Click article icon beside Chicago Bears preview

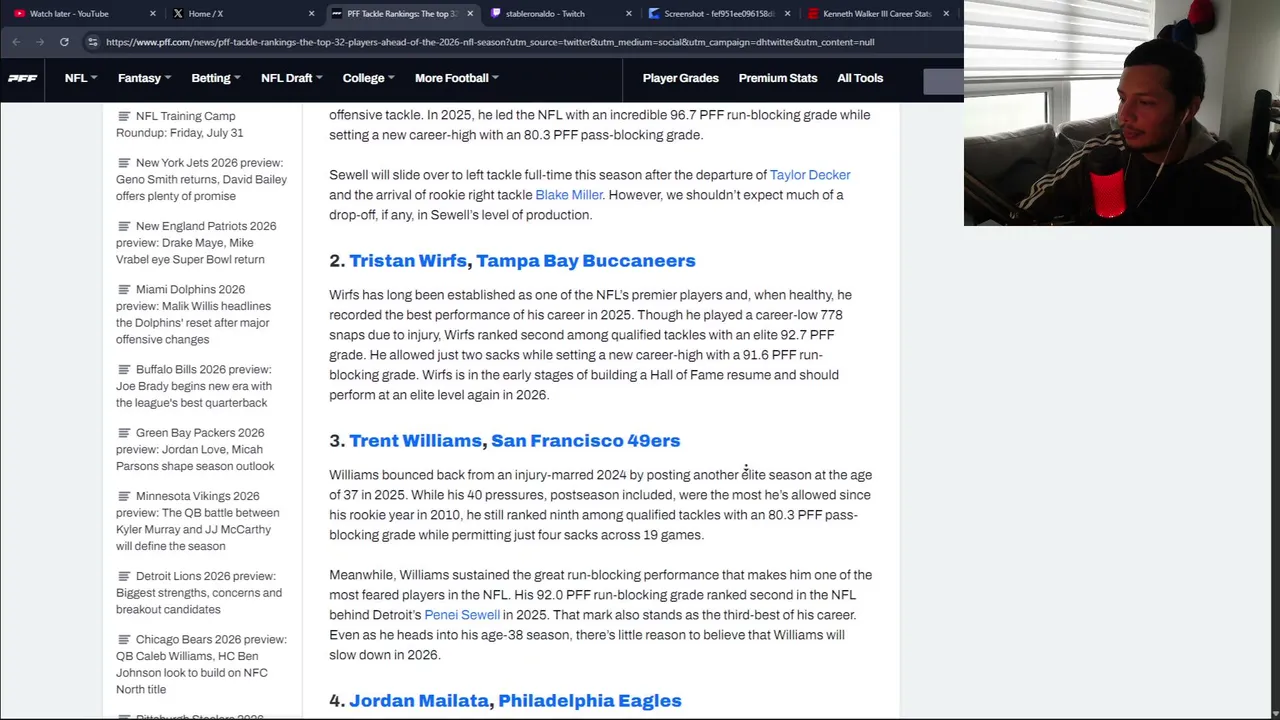(124, 640)
